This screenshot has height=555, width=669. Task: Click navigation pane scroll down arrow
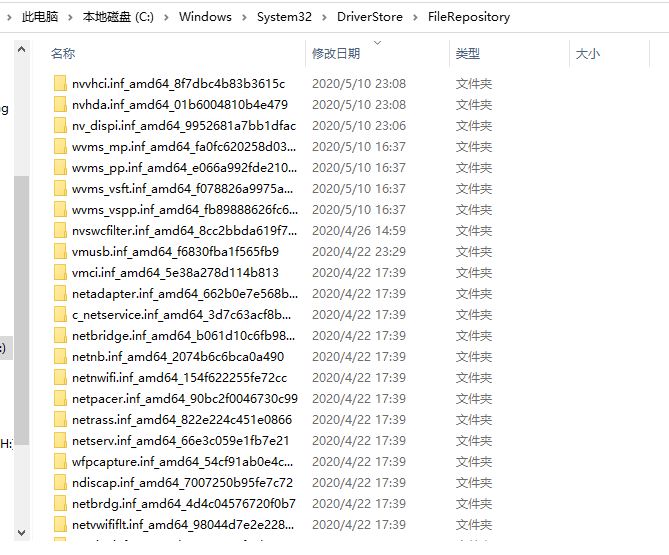coord(21,532)
